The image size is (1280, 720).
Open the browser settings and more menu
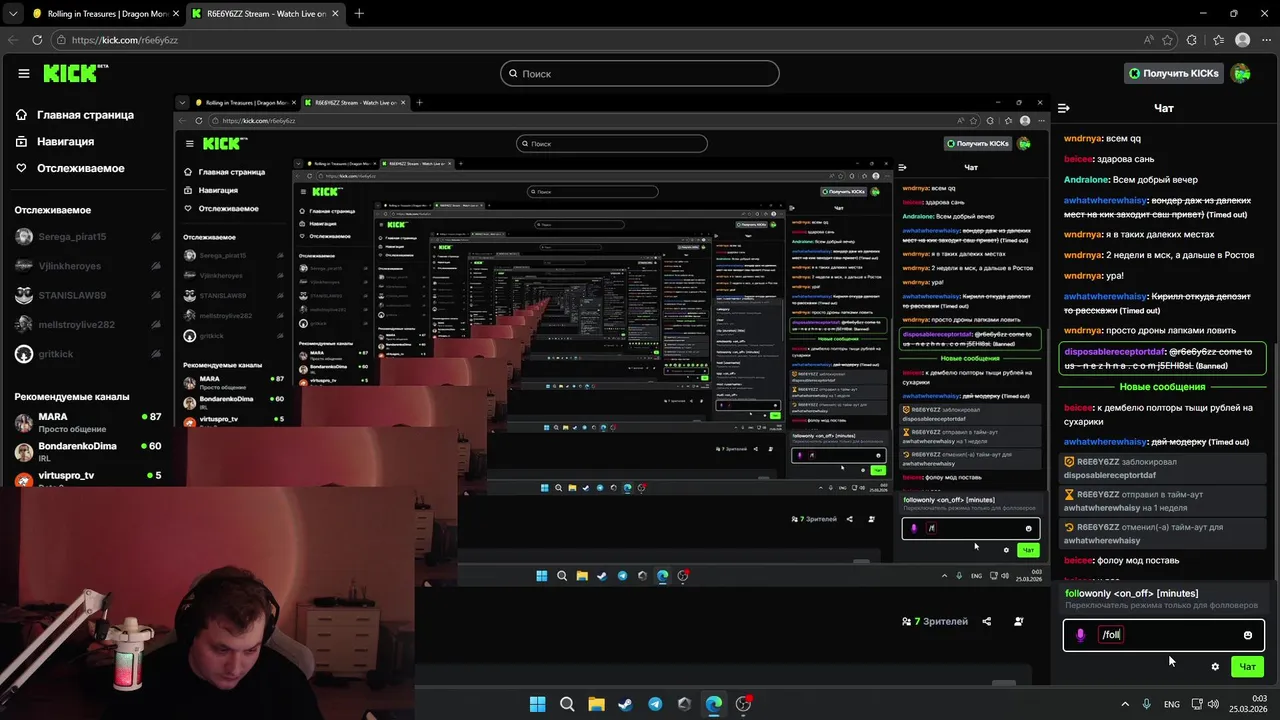[x=1266, y=40]
